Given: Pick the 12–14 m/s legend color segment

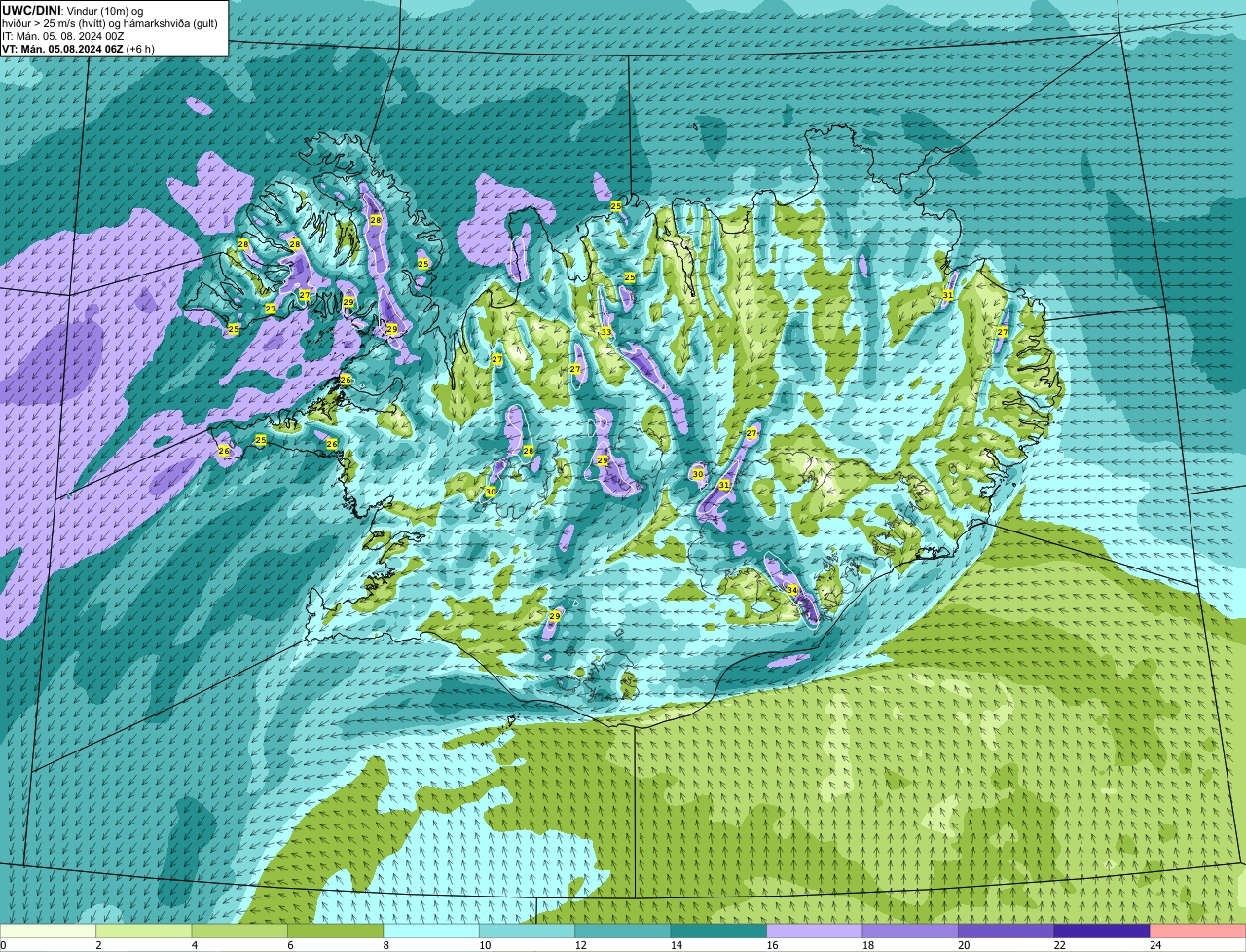Looking at the screenshot, I should click(624, 931).
